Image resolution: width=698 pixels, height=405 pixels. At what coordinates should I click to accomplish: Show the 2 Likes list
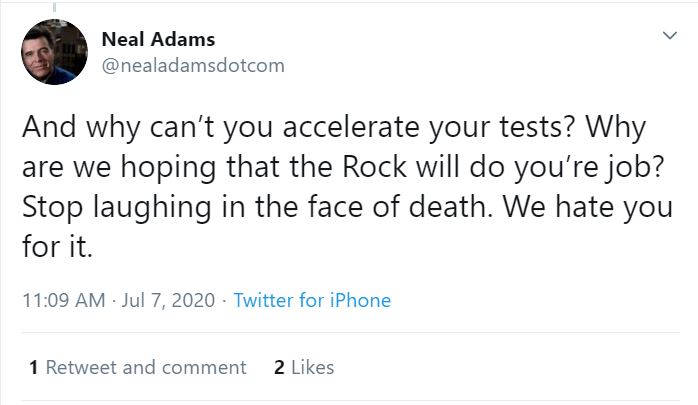tap(304, 367)
